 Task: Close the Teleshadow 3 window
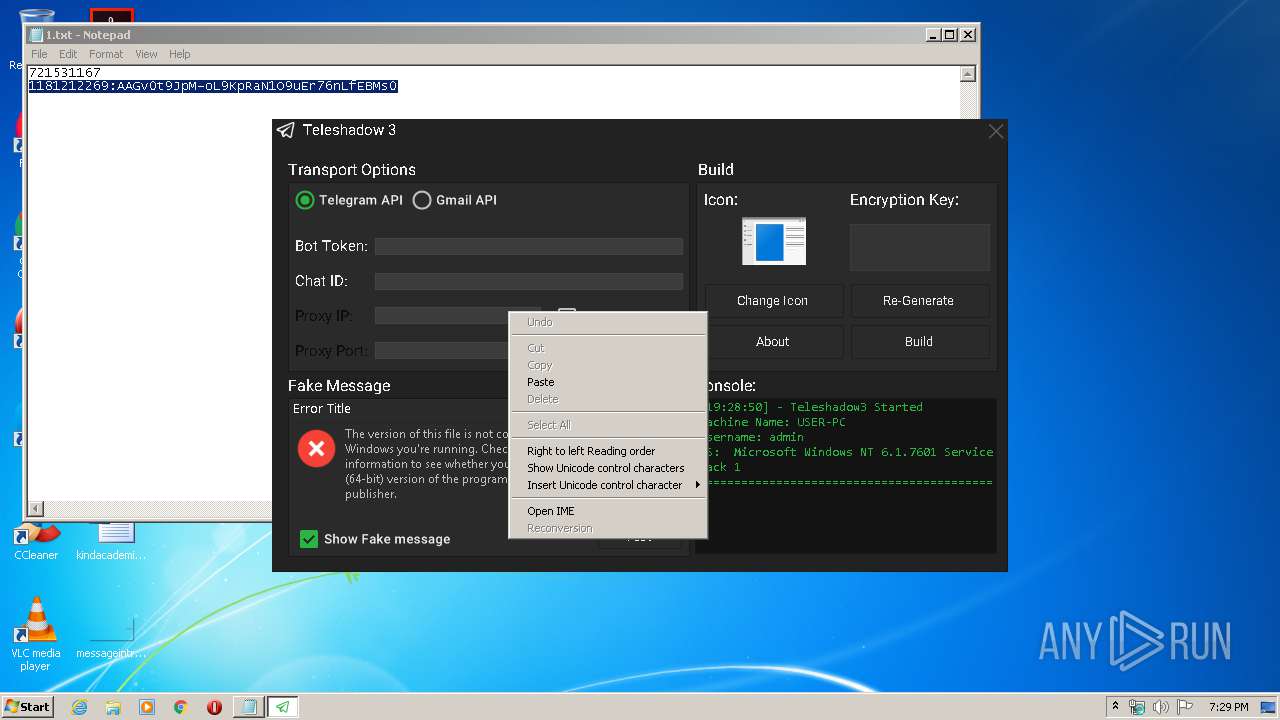click(x=995, y=131)
